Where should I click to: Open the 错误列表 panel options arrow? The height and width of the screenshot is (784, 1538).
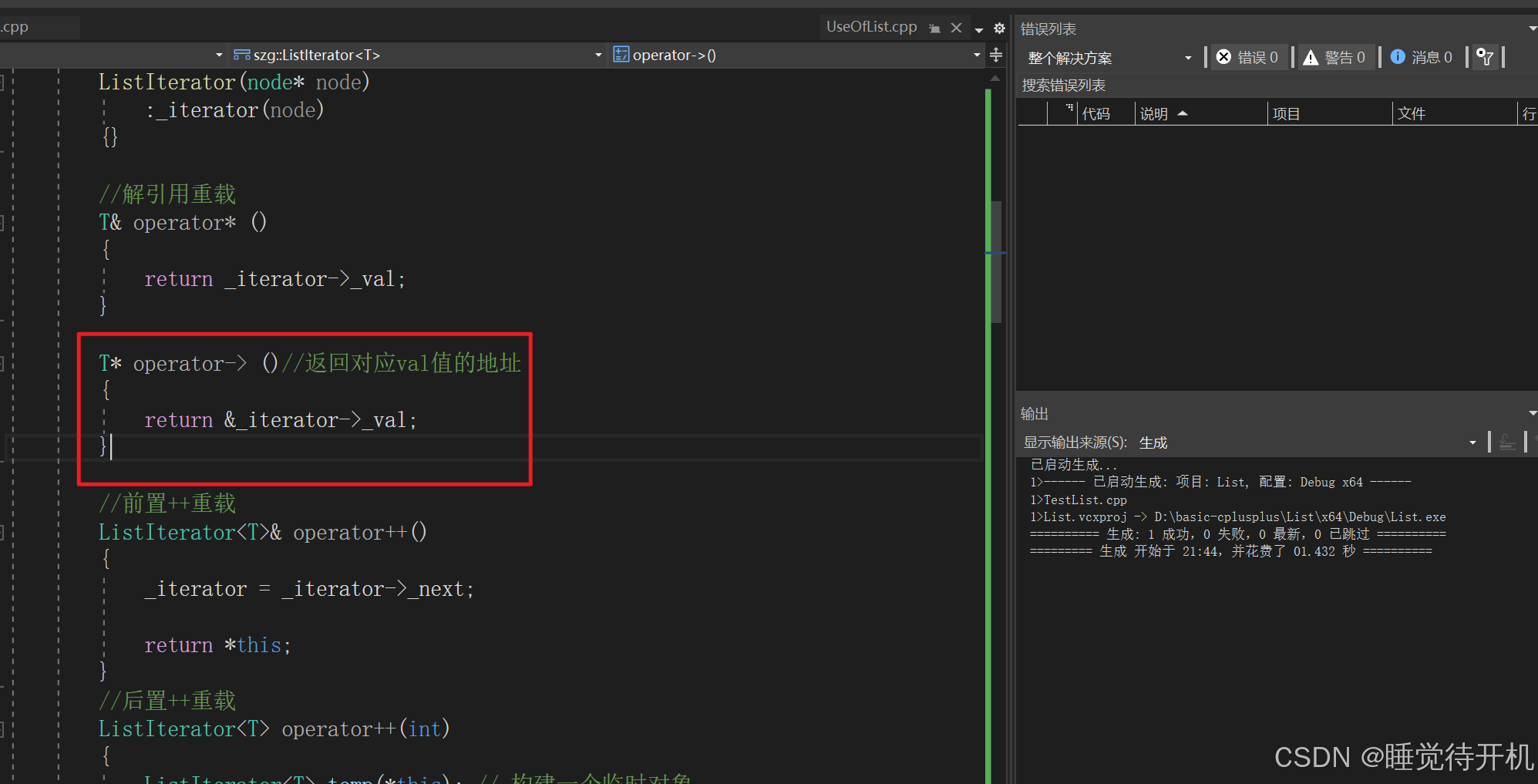click(1533, 29)
